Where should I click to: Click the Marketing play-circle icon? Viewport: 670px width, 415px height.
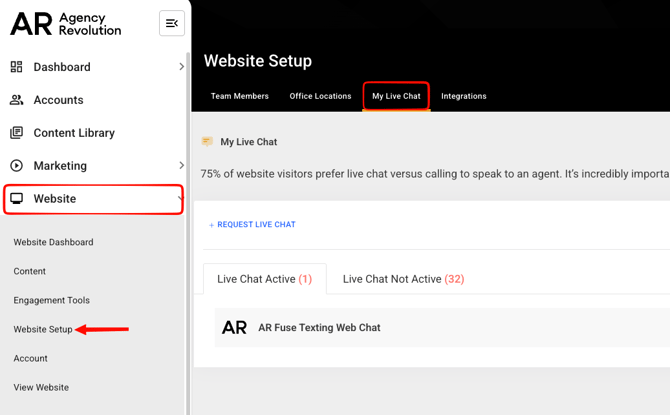(16, 166)
